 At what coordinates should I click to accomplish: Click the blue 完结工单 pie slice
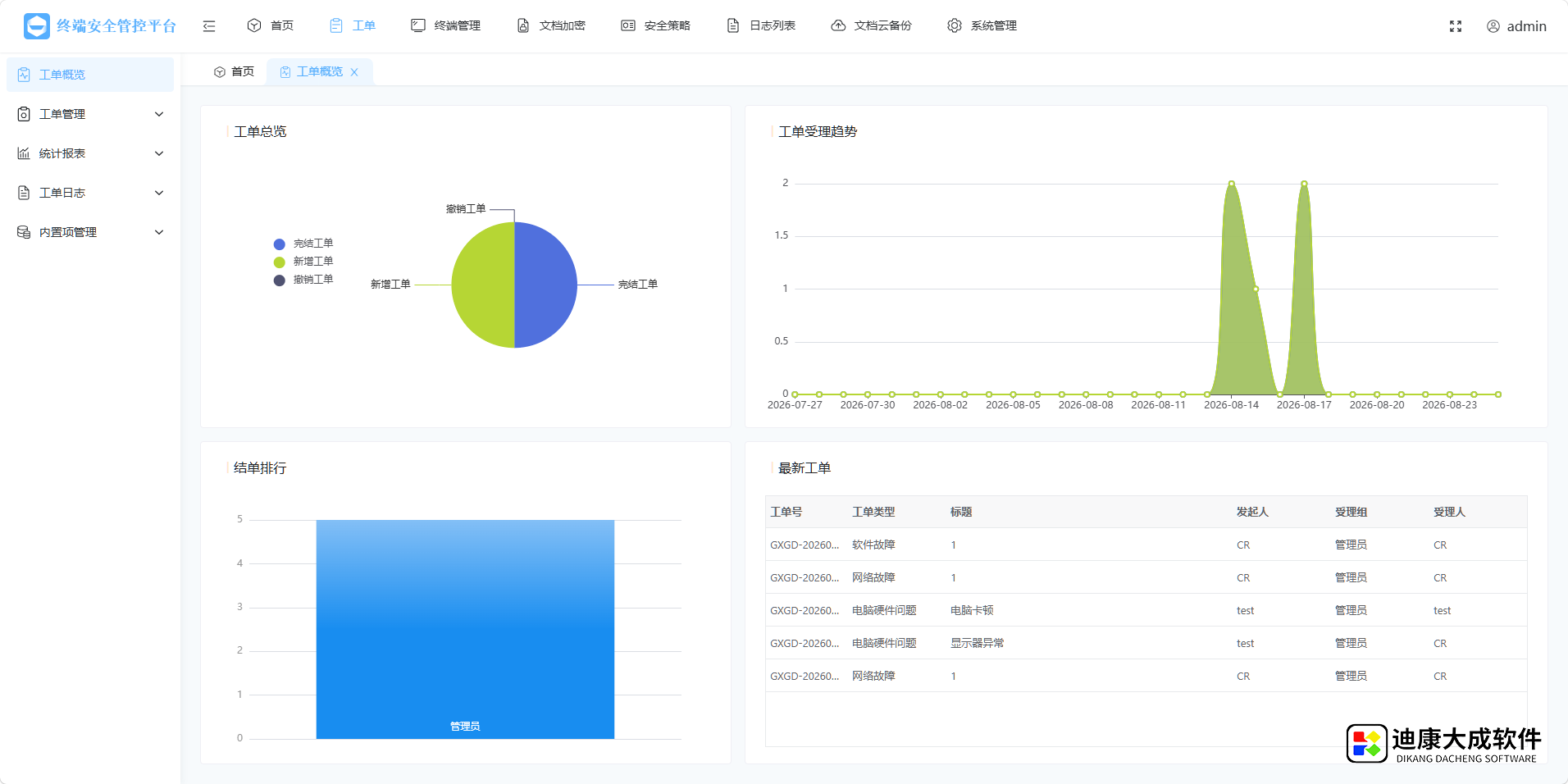pyautogui.click(x=545, y=285)
